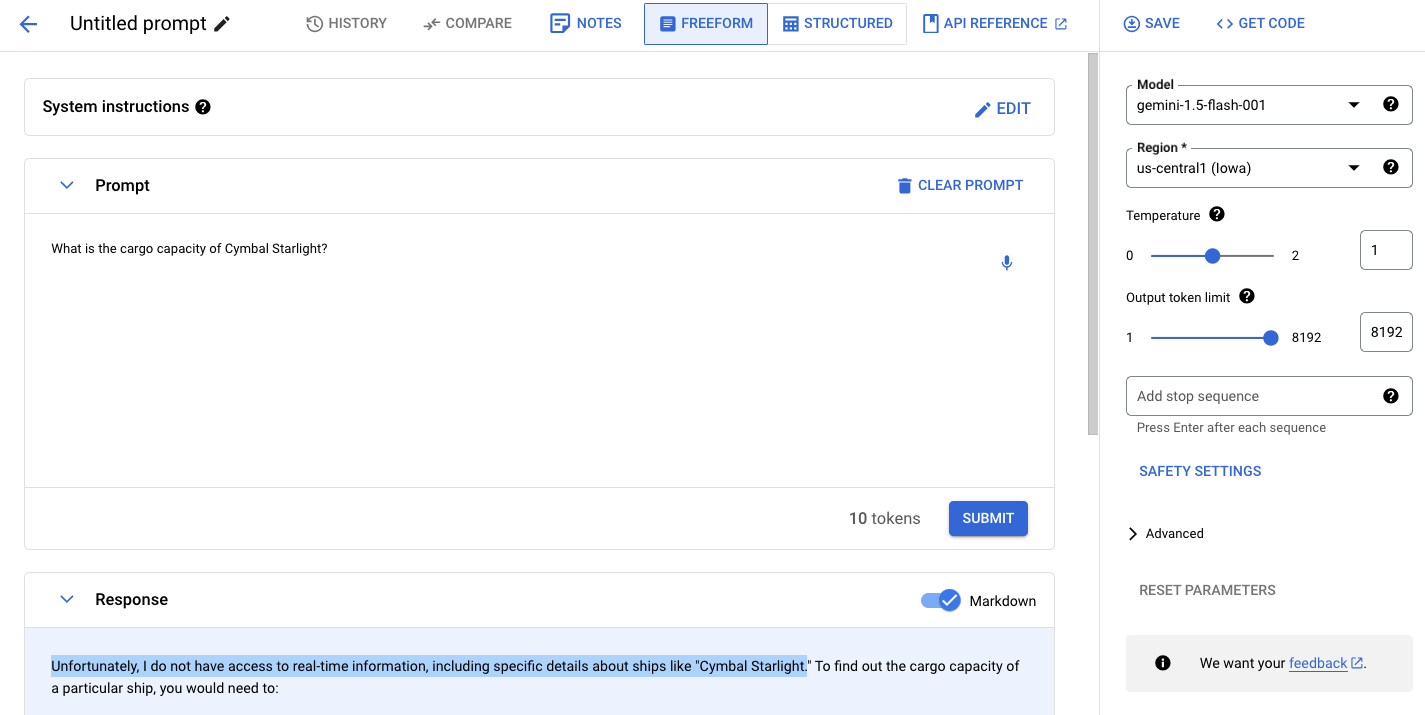Click Reset Parameters

tap(1207, 590)
